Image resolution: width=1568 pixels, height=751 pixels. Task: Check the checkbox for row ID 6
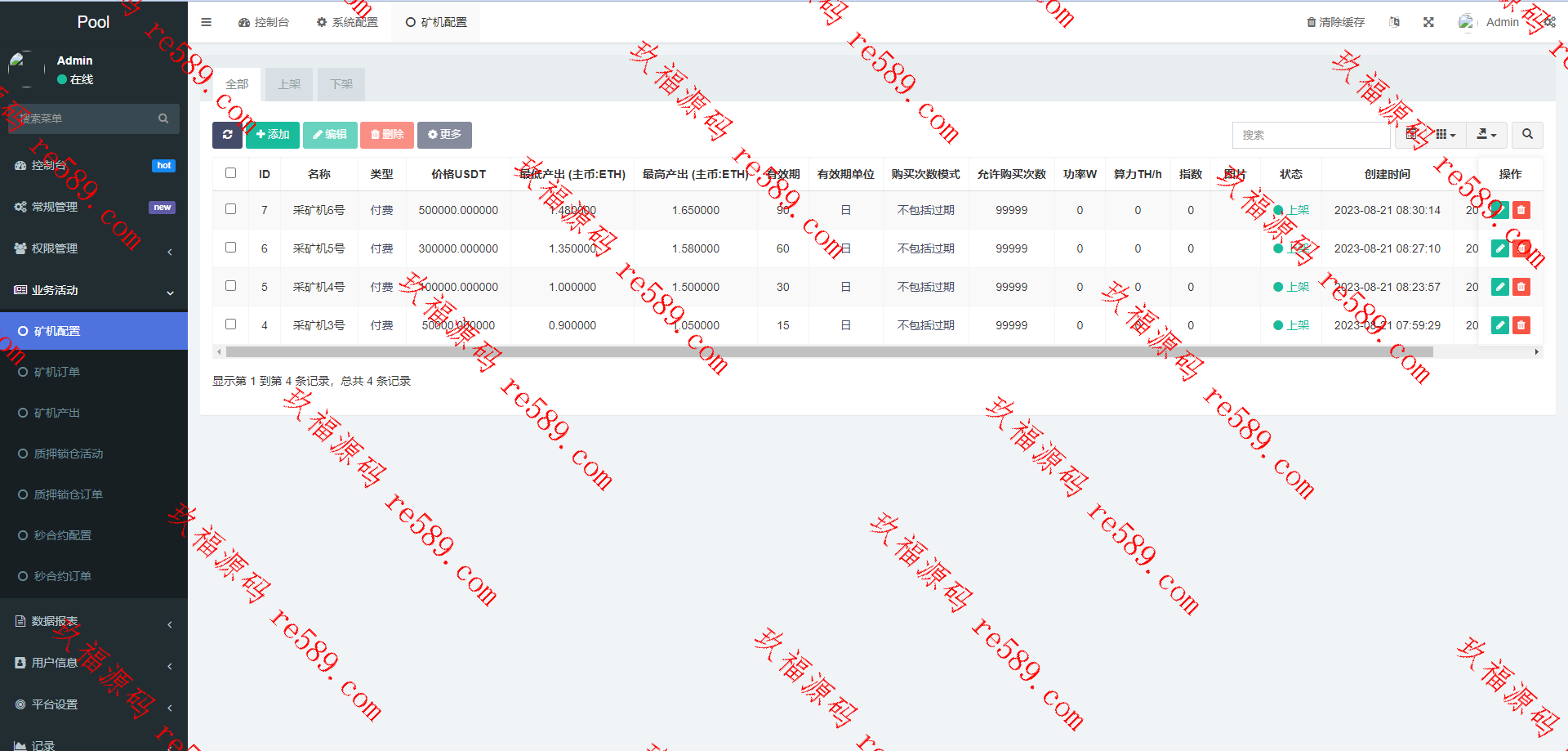pyautogui.click(x=230, y=248)
